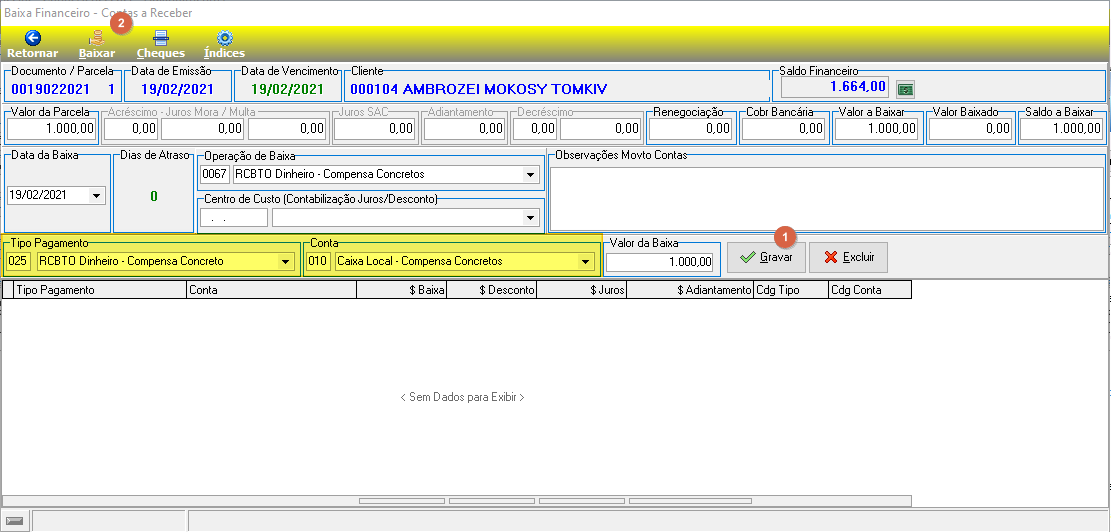Image resolution: width=1111 pixels, height=532 pixels.
Task: Click the Data de Emissão 19/02/2021 value
Action: pyautogui.click(x=176, y=89)
